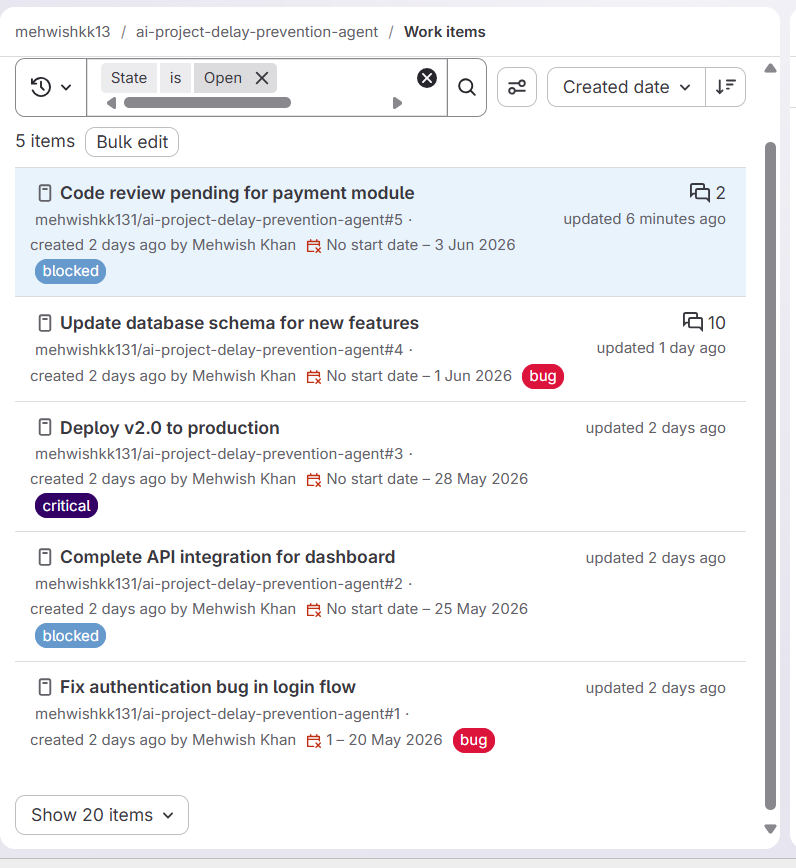Click the Bulk edit button
Viewport: 796px width, 868px height.
(132, 142)
